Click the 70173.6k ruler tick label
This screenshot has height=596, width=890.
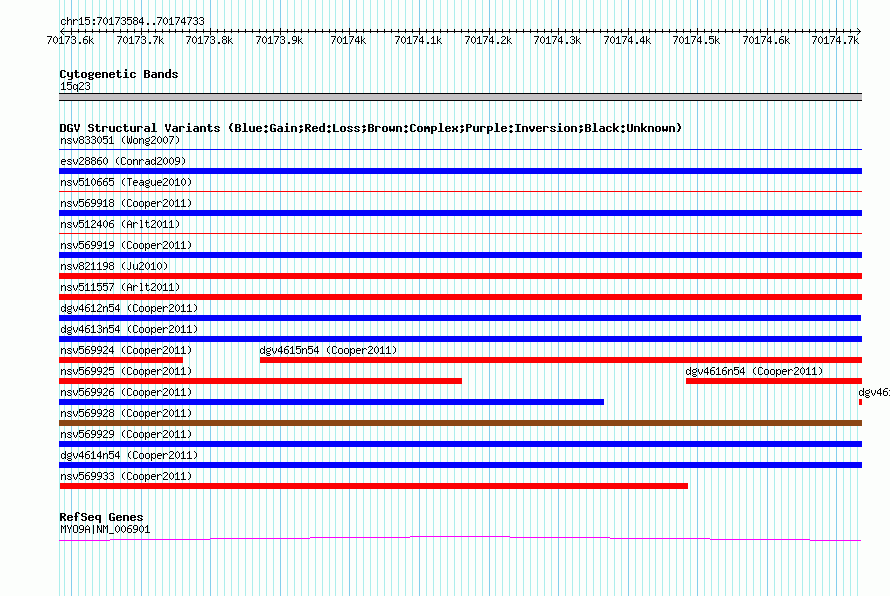(70, 40)
